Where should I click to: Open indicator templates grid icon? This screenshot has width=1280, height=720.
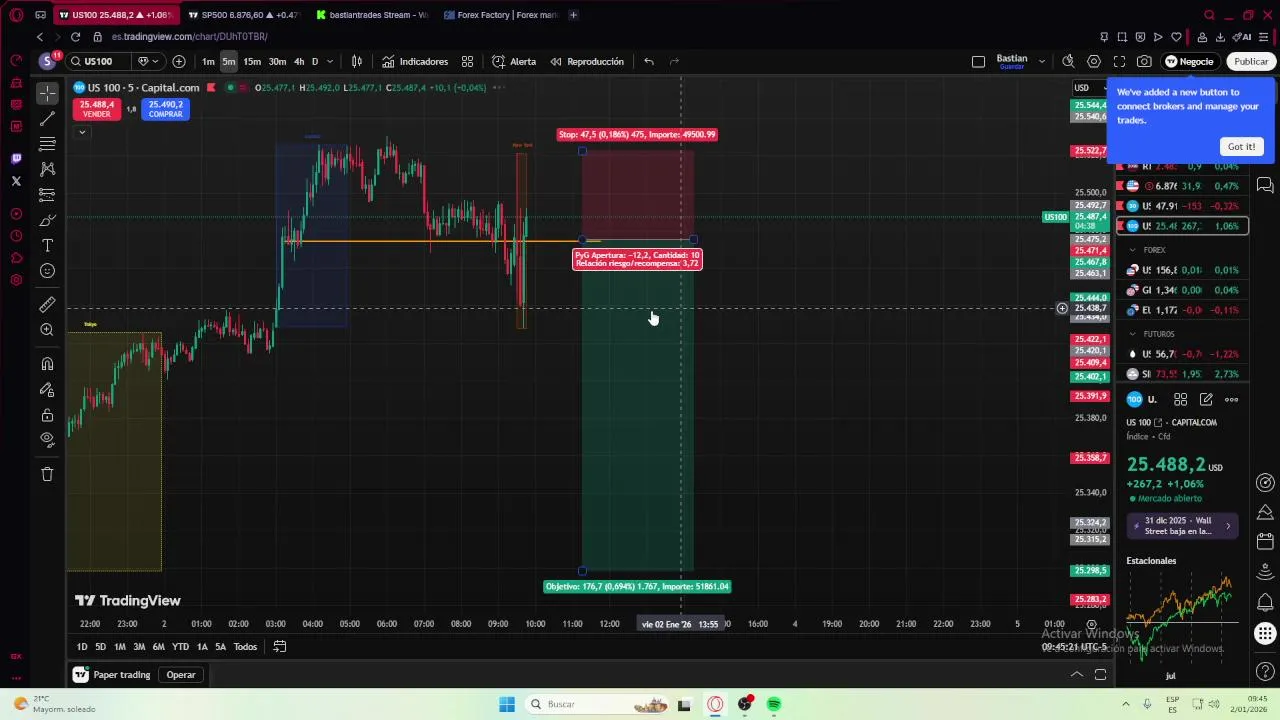(467, 61)
